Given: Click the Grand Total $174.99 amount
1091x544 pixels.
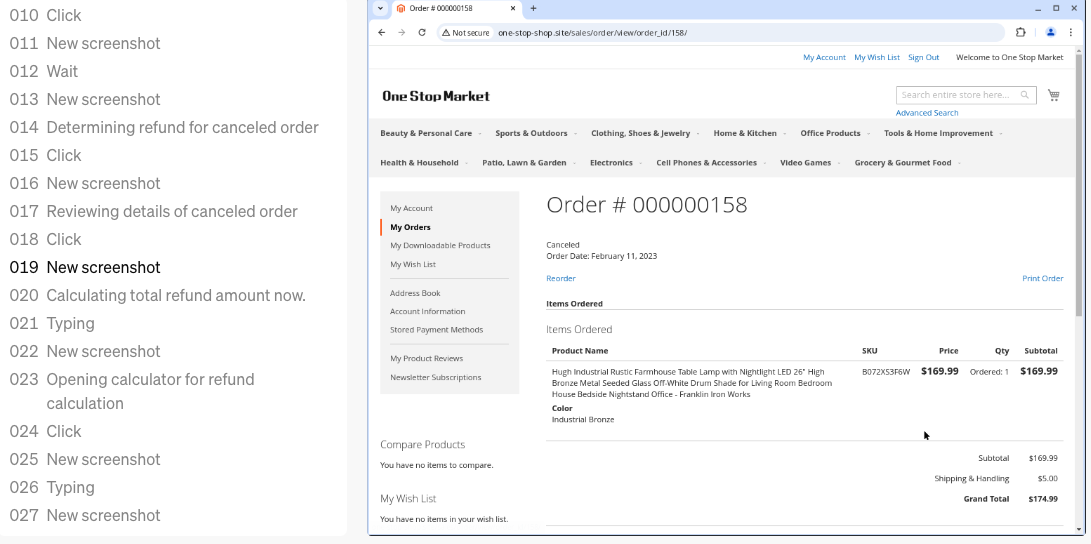Looking at the screenshot, I should click(1043, 499).
